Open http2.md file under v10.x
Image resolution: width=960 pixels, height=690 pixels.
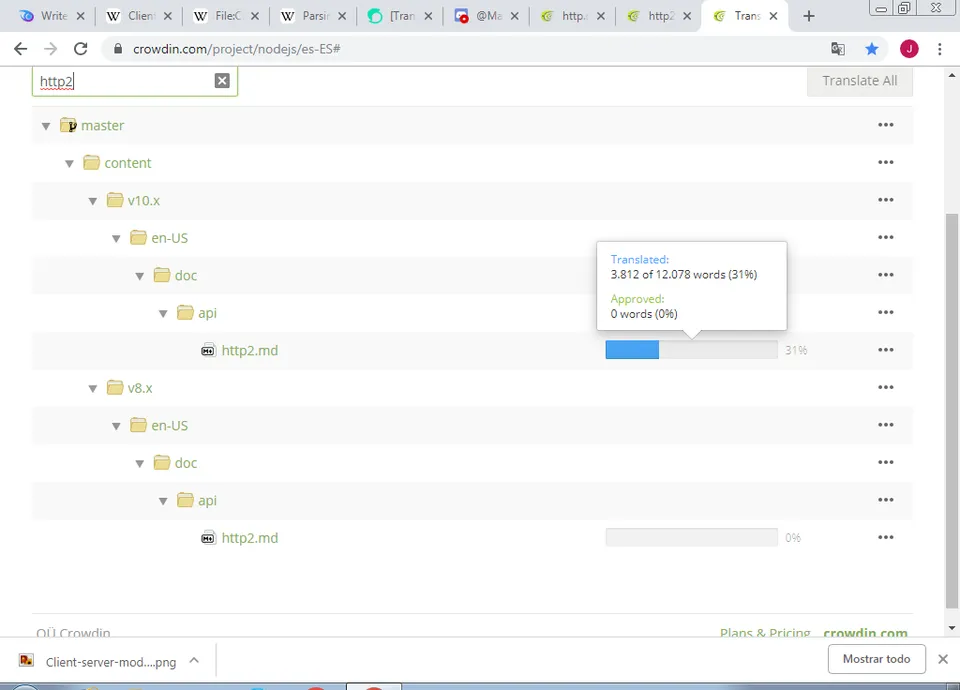click(250, 350)
